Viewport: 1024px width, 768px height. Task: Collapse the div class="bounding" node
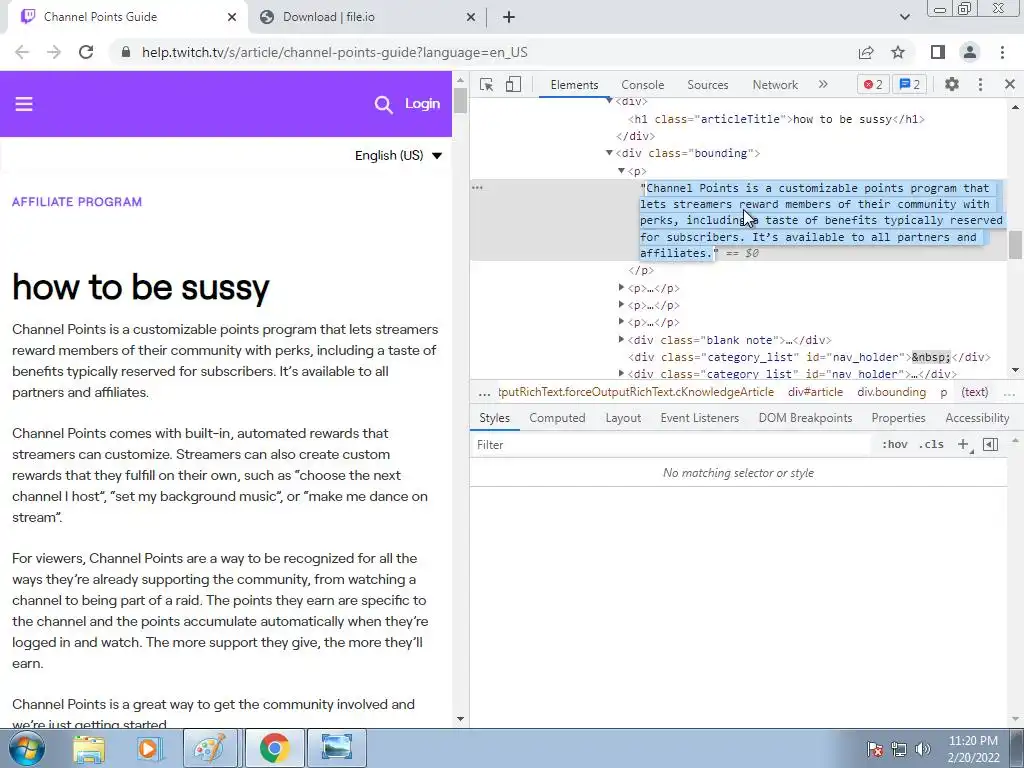point(609,153)
